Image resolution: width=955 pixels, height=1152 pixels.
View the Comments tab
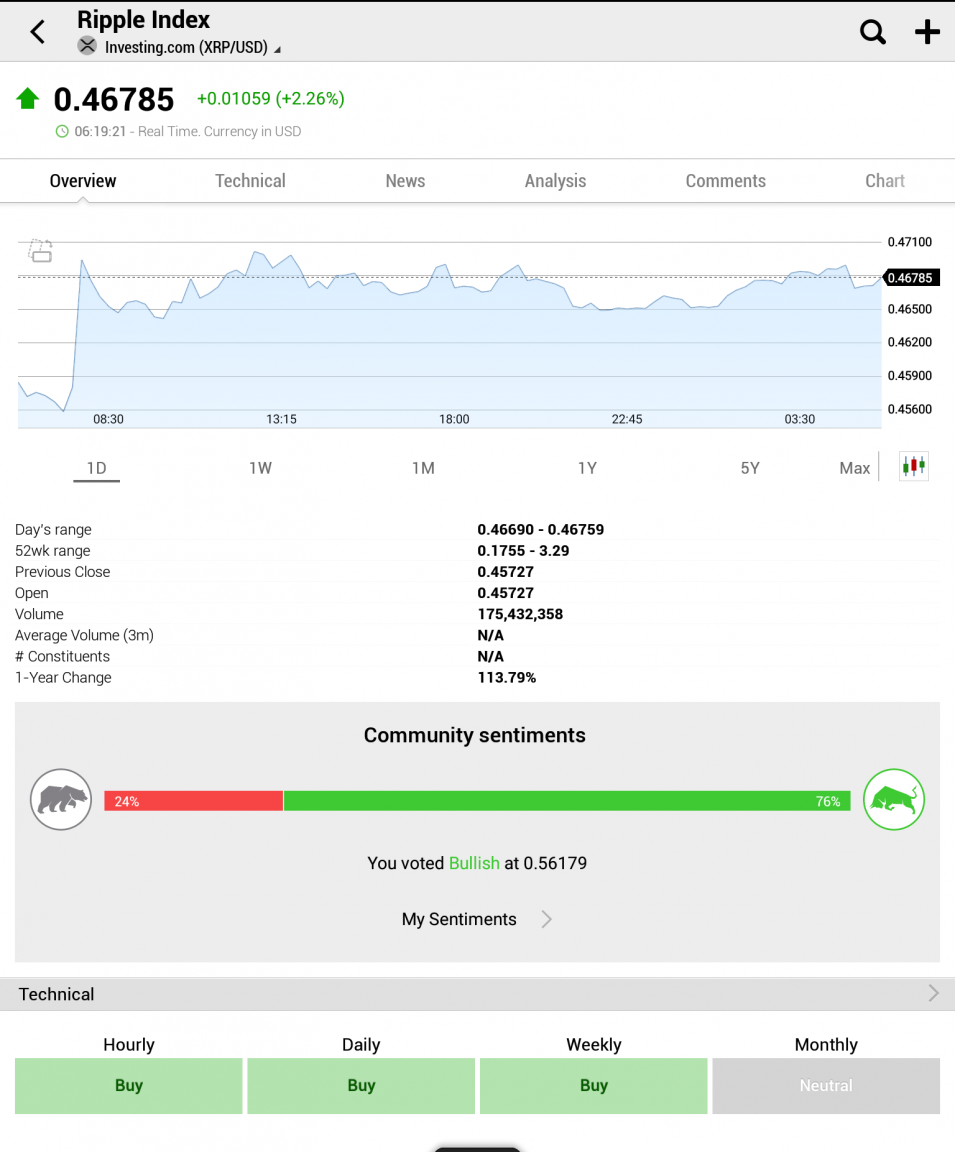click(726, 181)
